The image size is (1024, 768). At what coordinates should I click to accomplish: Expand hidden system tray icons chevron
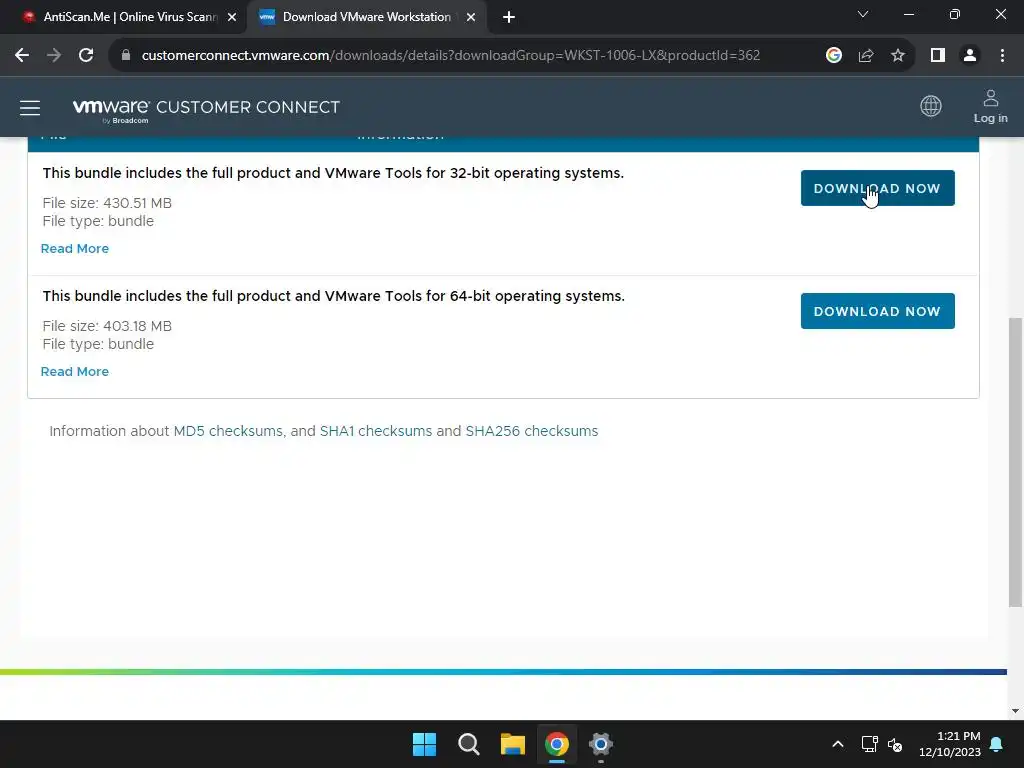point(838,744)
